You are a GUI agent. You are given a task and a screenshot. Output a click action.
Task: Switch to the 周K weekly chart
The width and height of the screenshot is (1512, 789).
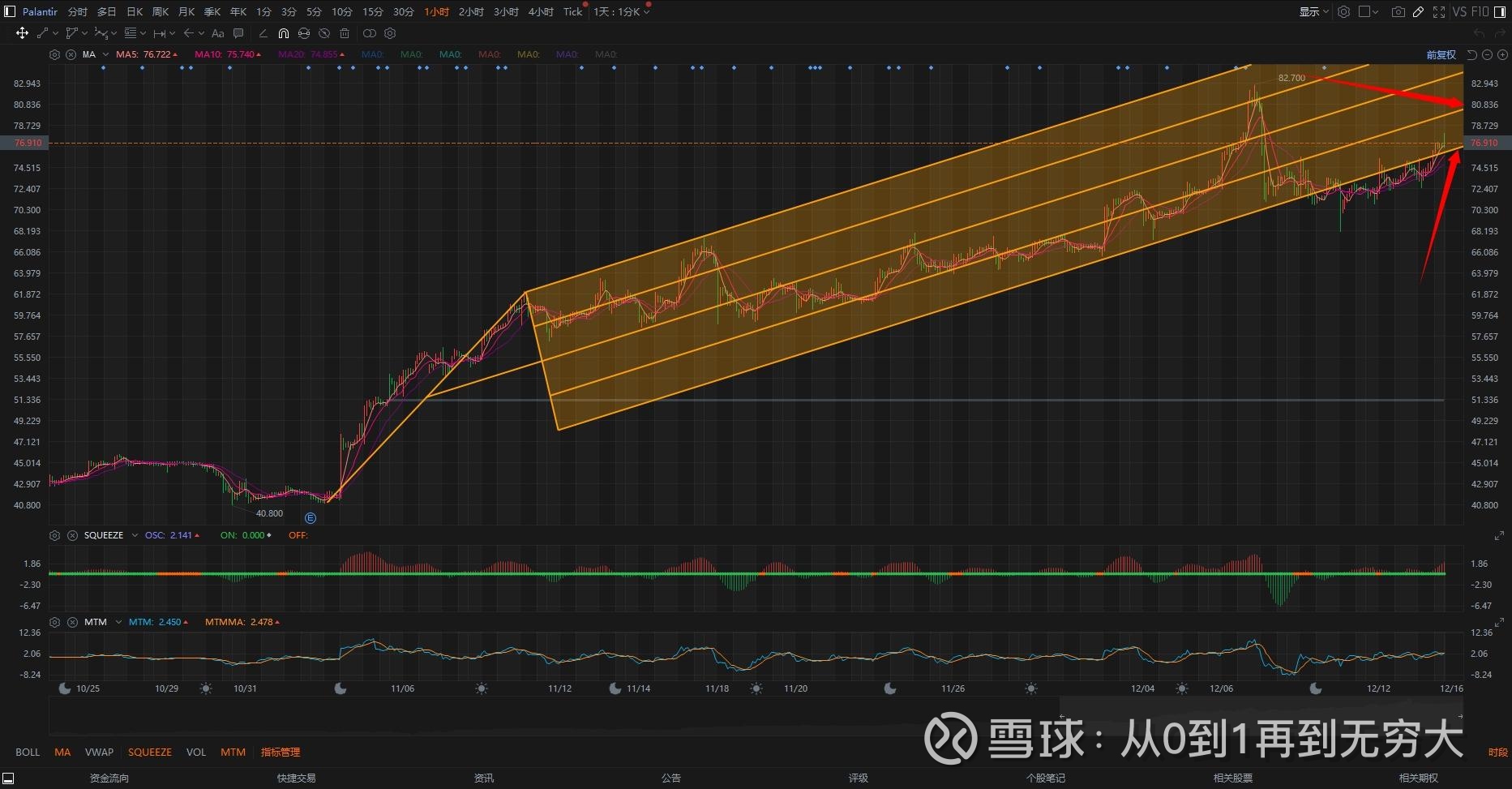coord(161,11)
